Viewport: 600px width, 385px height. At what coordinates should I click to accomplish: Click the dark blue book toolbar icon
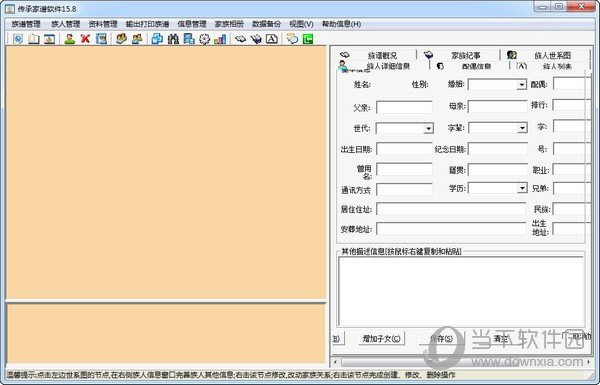point(256,39)
